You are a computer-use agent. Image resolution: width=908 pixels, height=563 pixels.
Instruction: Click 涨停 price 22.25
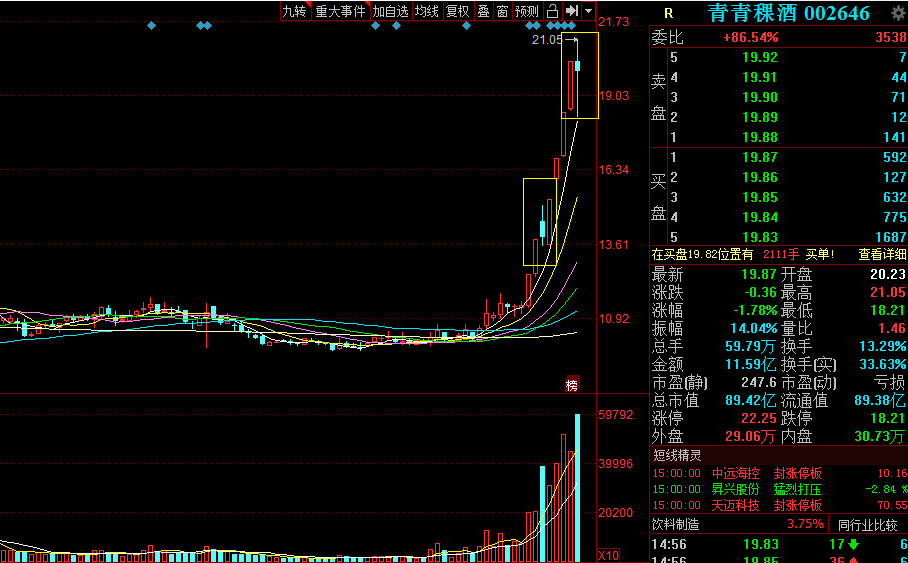click(x=759, y=418)
